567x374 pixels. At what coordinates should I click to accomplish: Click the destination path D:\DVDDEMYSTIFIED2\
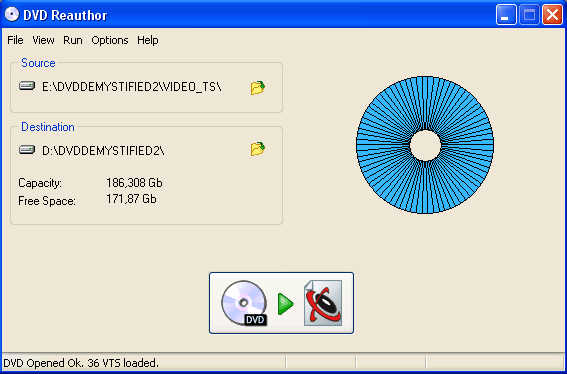point(103,150)
